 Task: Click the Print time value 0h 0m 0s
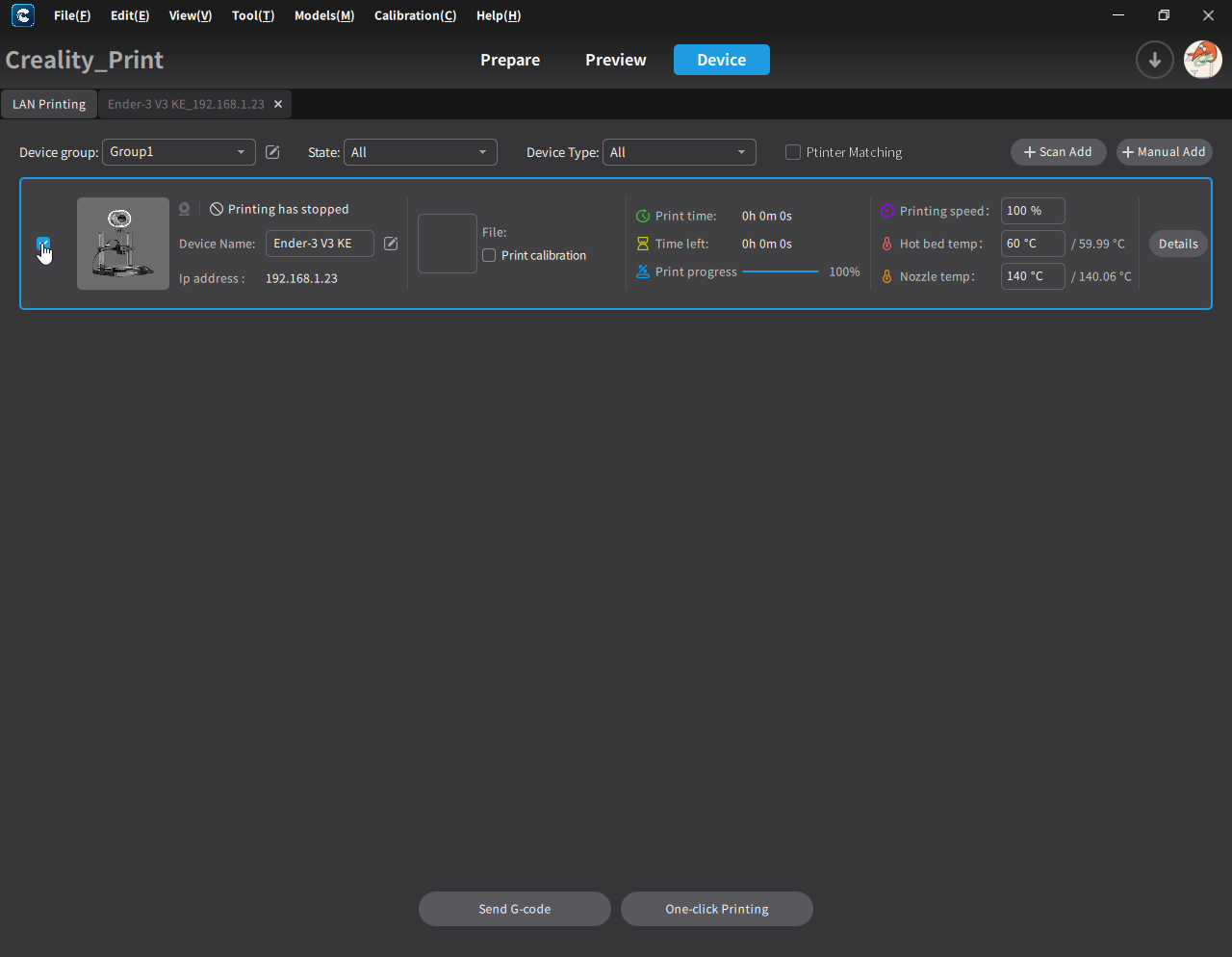767,217
